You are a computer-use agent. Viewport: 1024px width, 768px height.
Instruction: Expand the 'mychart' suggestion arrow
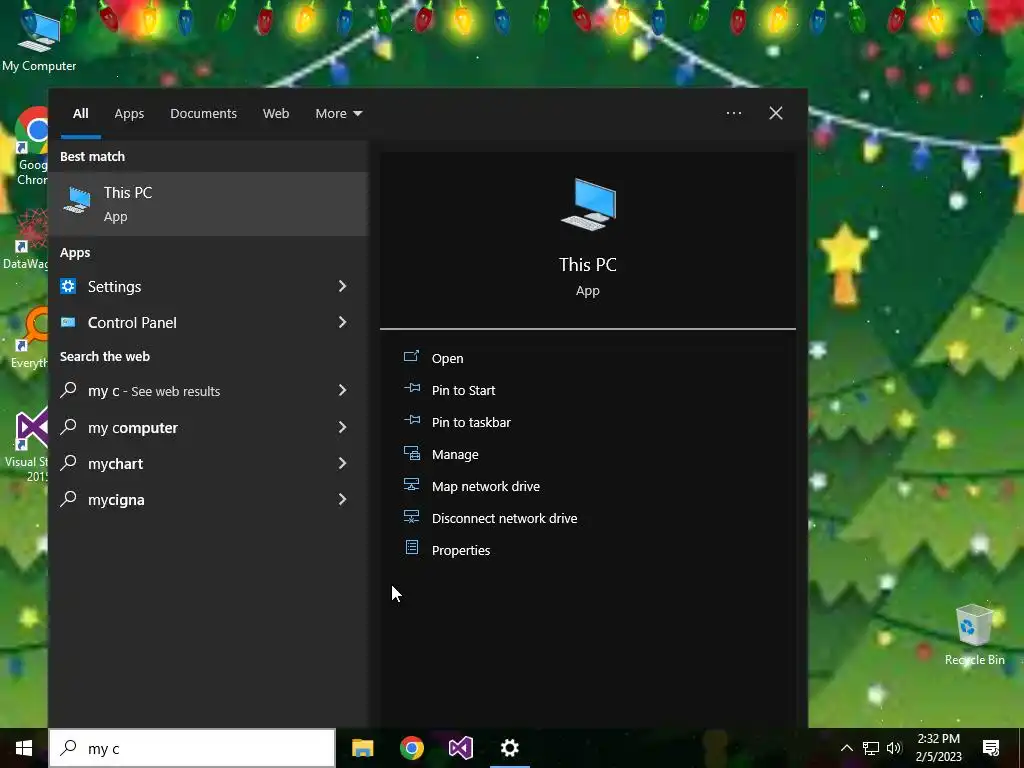click(x=342, y=463)
